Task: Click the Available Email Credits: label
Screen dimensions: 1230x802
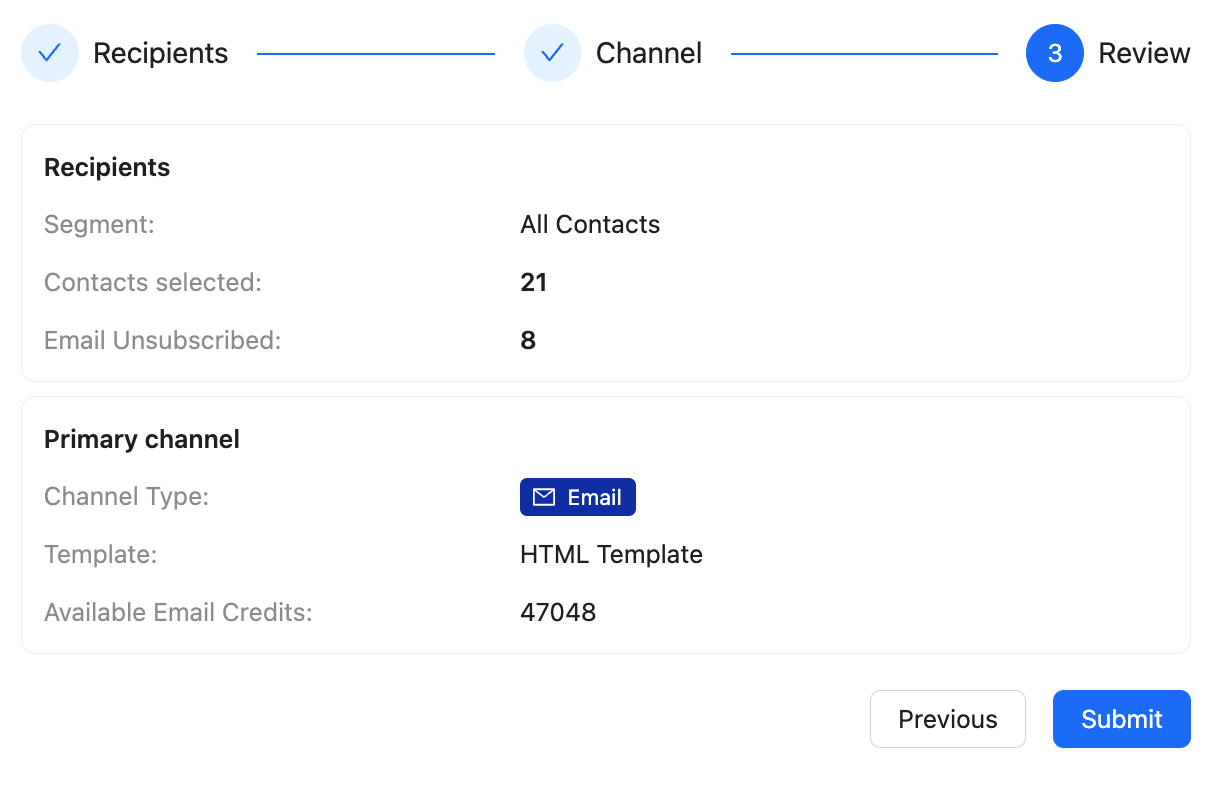Action: [178, 612]
